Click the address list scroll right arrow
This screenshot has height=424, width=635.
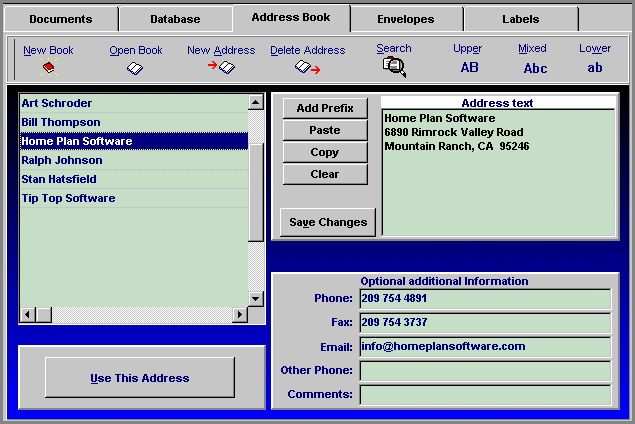coord(240,315)
